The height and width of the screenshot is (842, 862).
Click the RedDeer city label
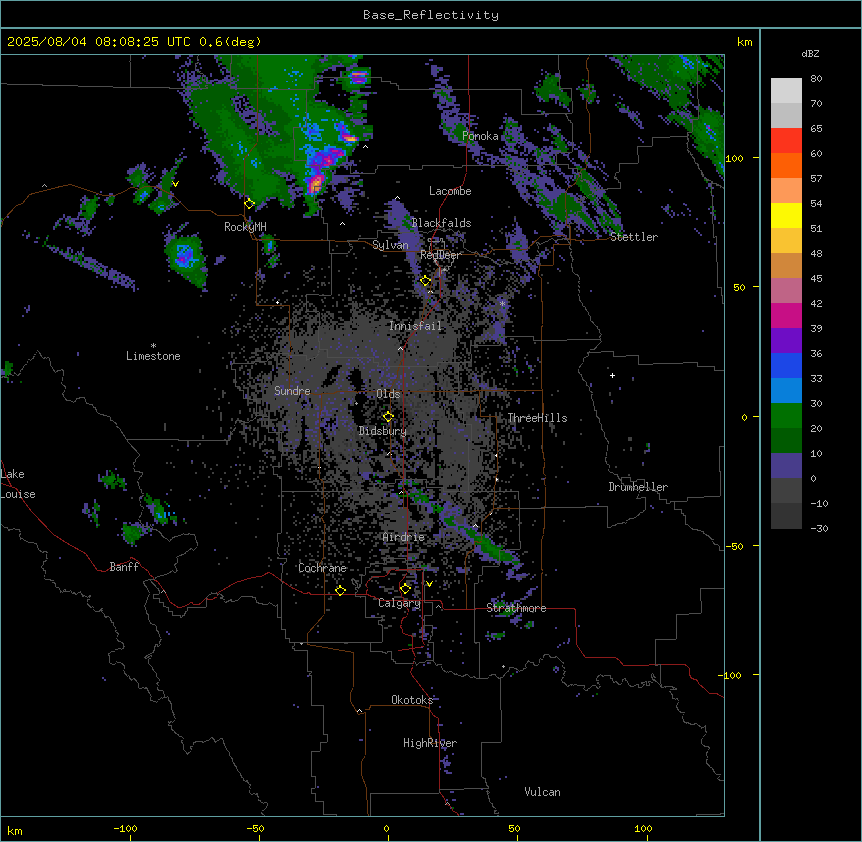tap(440, 255)
